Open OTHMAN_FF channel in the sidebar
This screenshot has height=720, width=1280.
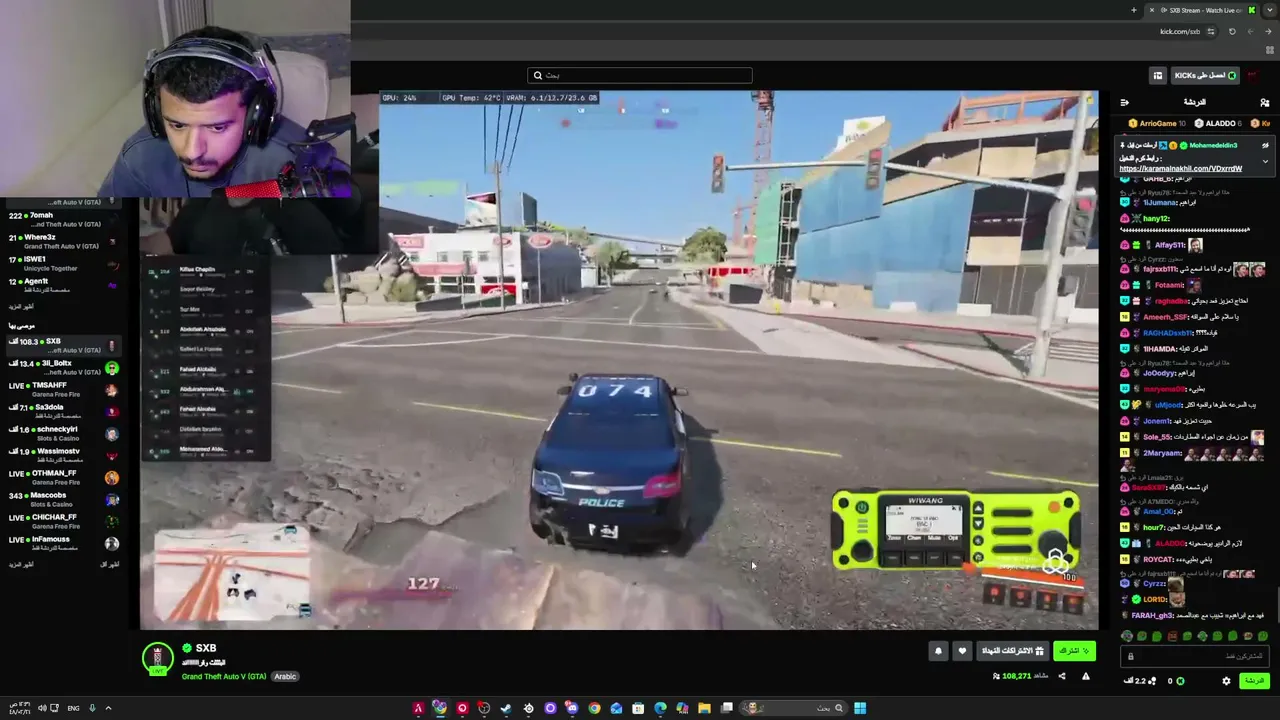(x=63, y=478)
